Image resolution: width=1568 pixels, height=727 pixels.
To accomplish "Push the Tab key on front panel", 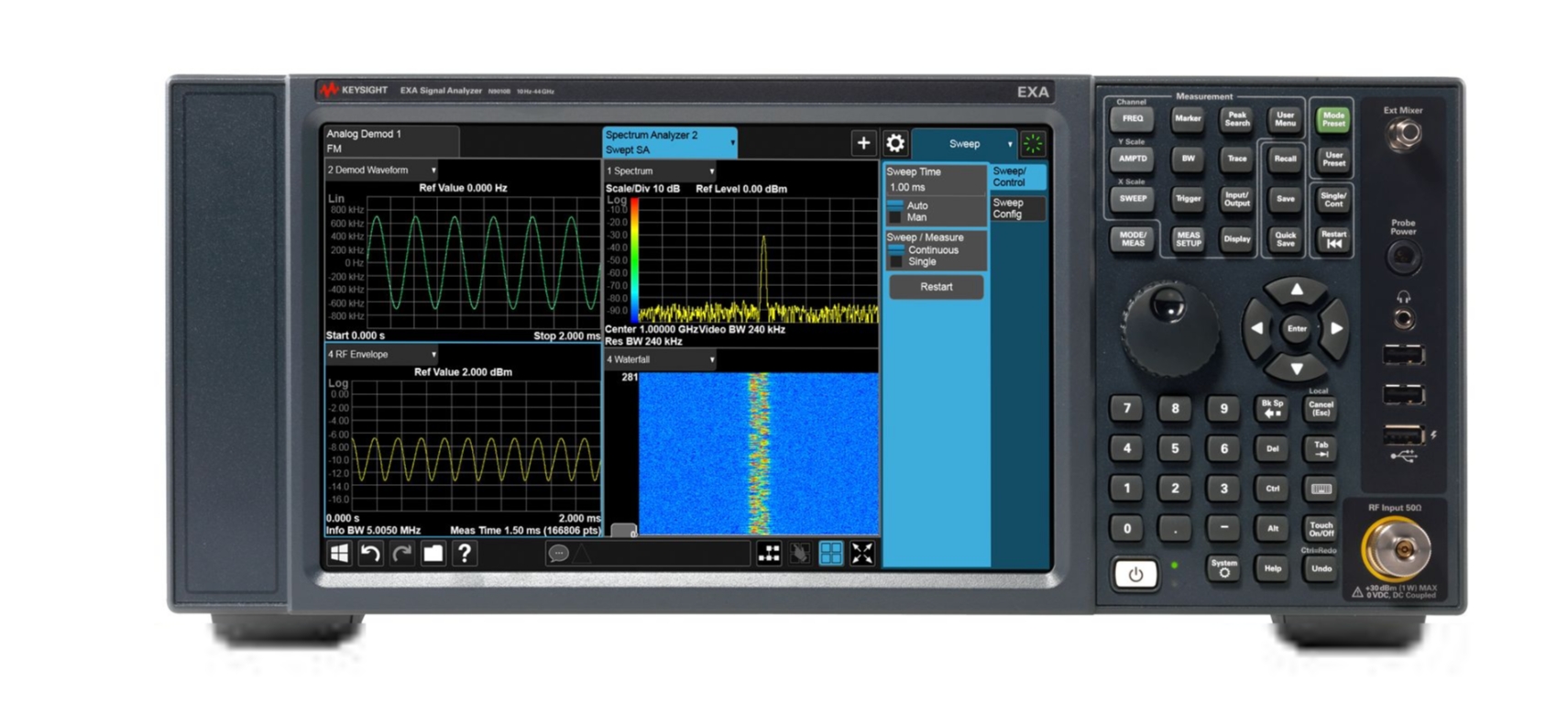I will (x=1321, y=448).
